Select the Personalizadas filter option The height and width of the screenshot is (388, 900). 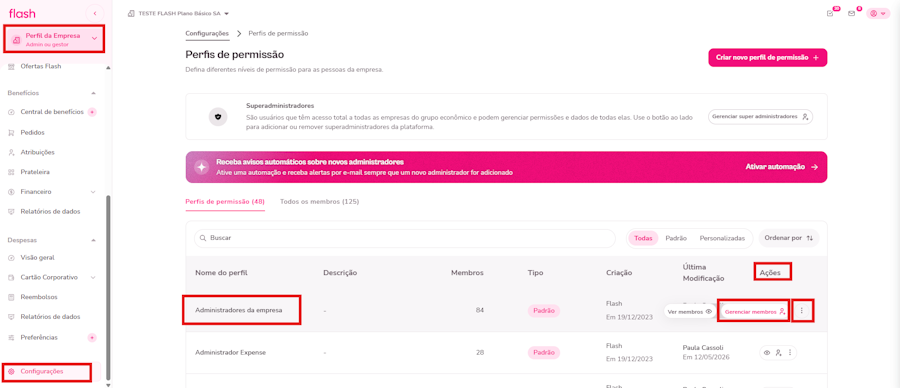[722, 238]
